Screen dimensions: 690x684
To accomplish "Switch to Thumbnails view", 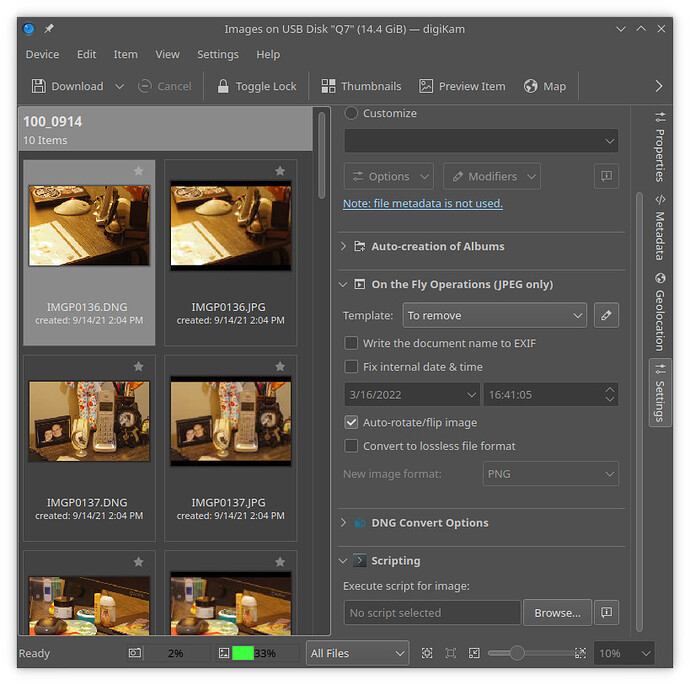I will (361, 86).
